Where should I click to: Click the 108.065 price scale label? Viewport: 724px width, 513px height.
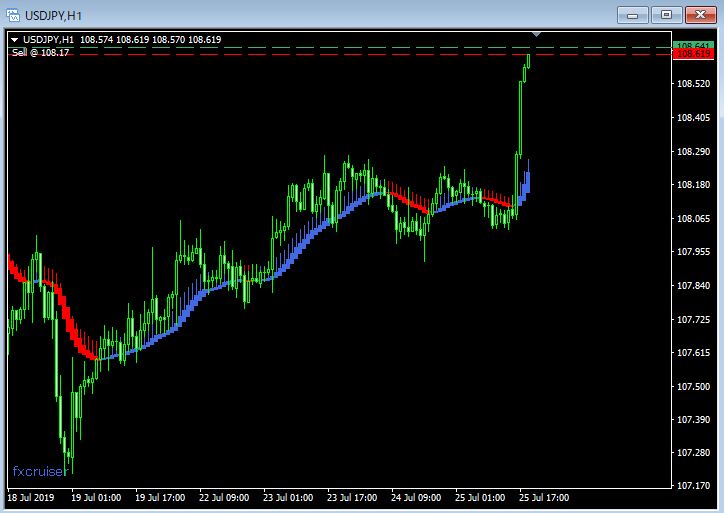(x=693, y=218)
